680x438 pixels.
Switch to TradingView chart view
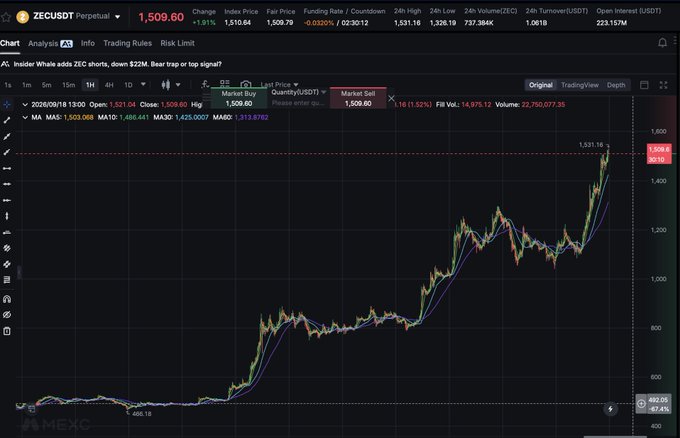579,85
